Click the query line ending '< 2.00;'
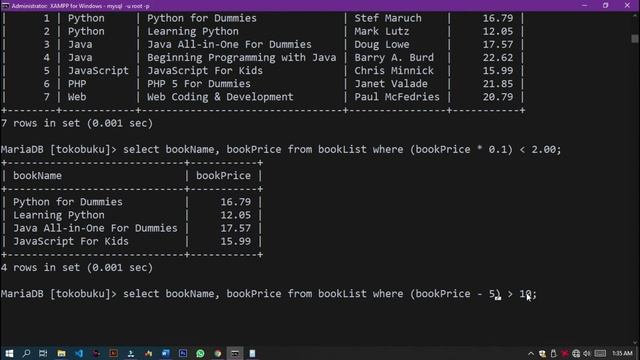 281,149
